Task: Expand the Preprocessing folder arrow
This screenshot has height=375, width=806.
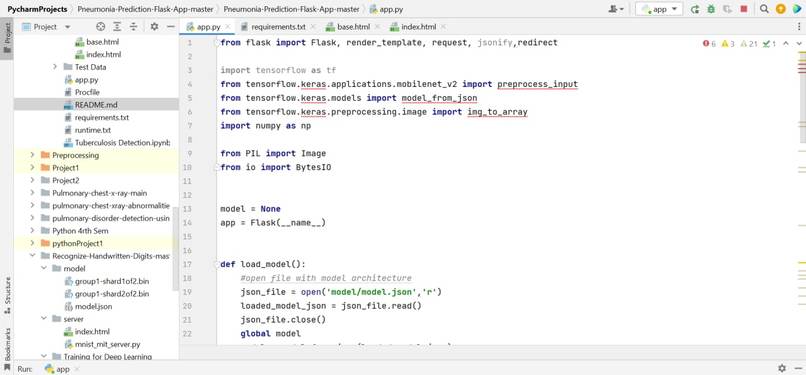Action: click(x=33, y=155)
